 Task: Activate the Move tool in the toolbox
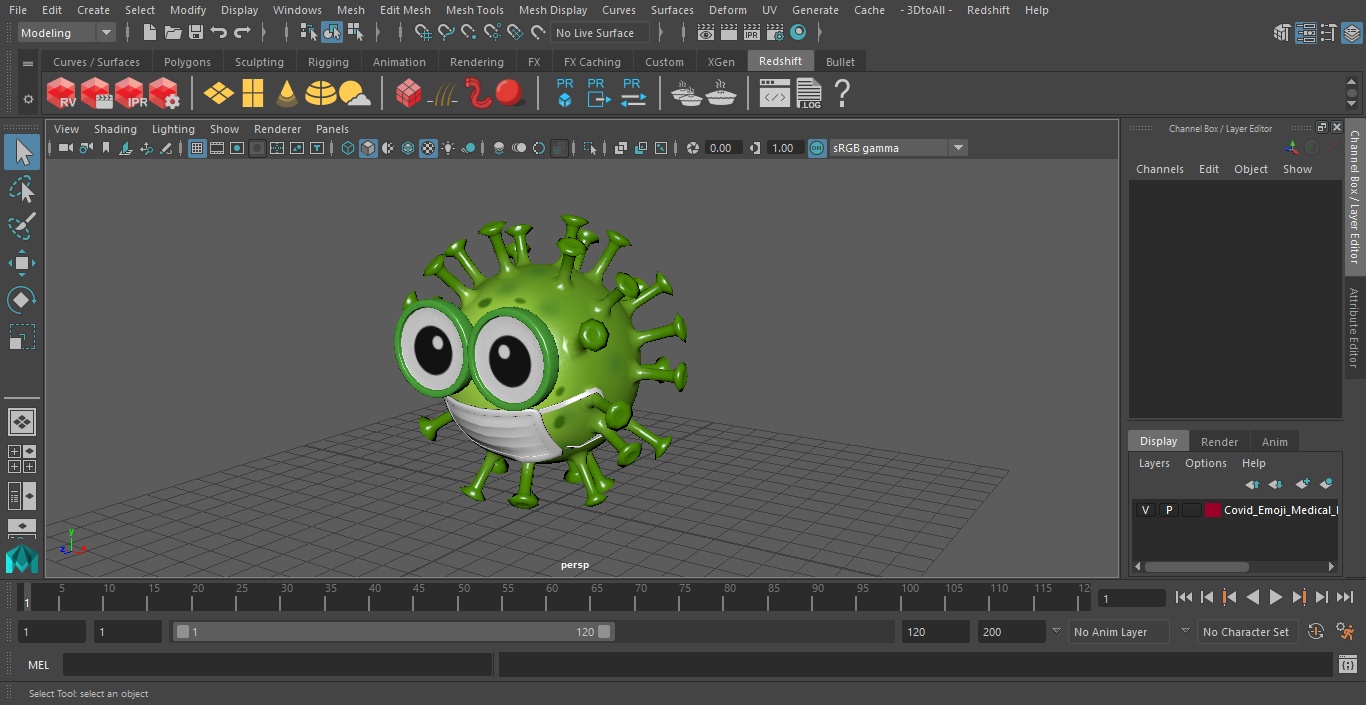tap(22, 263)
